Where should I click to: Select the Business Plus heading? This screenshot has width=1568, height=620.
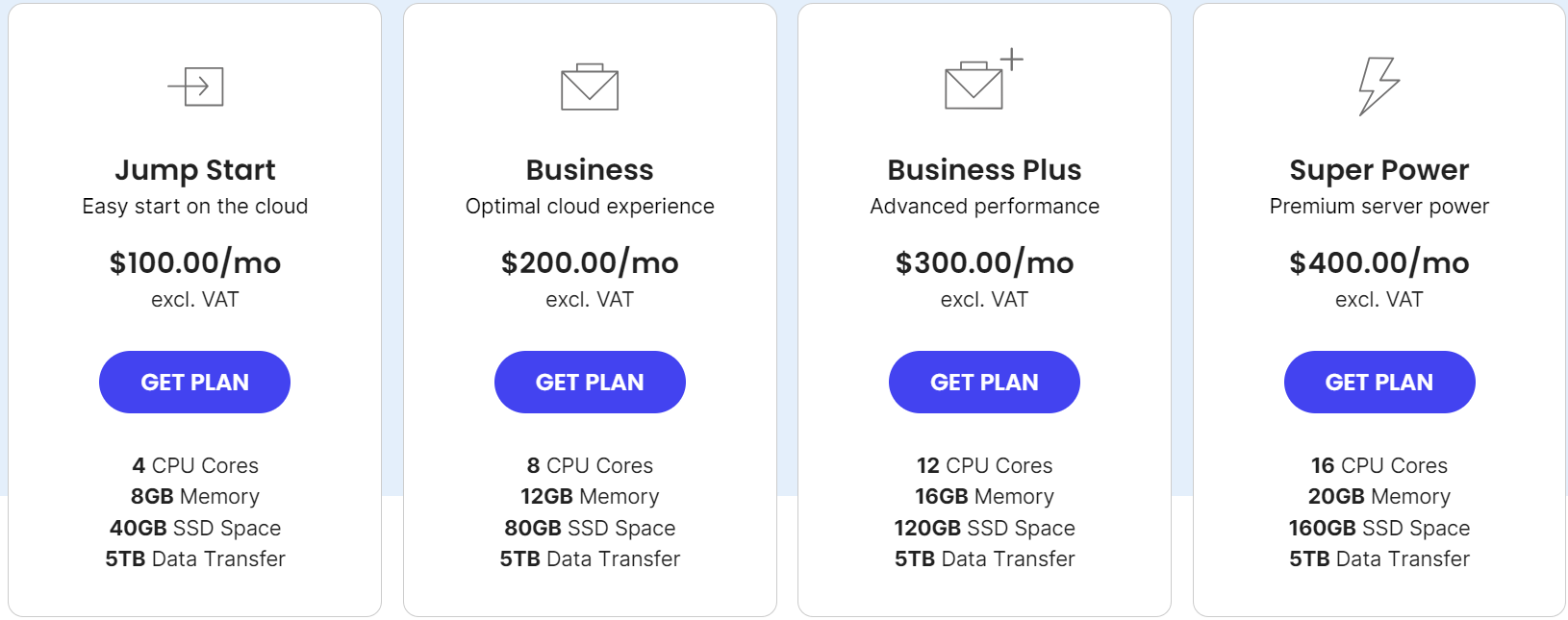[984, 170]
